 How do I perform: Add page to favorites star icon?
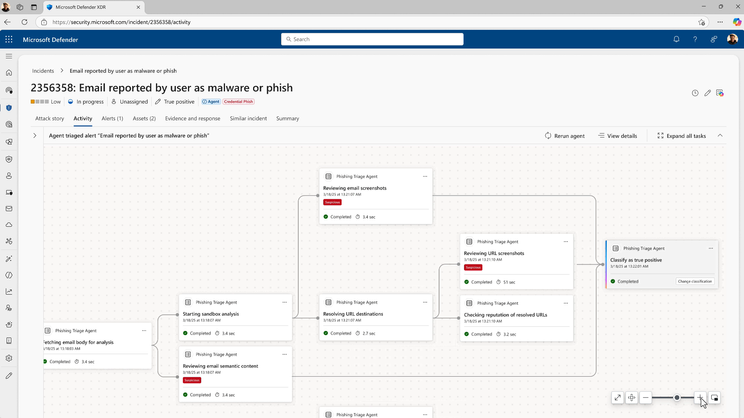pyautogui.click(x=702, y=22)
